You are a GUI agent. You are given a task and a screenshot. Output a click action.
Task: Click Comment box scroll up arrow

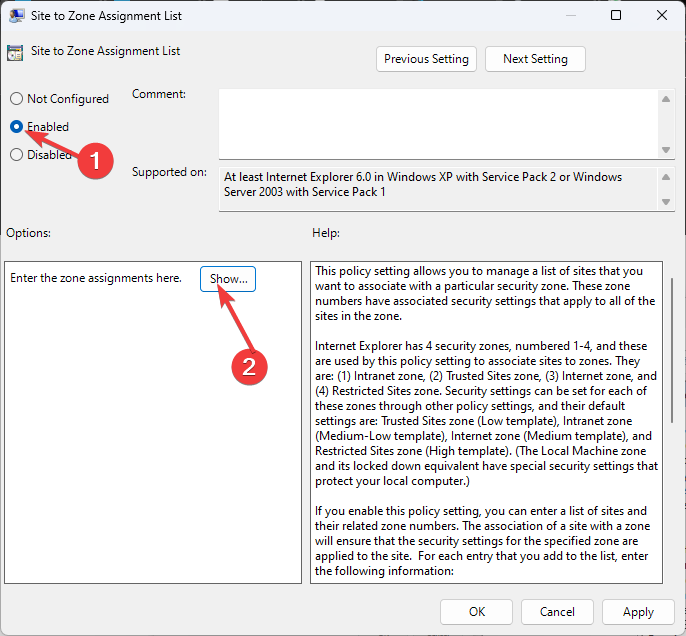[666, 99]
